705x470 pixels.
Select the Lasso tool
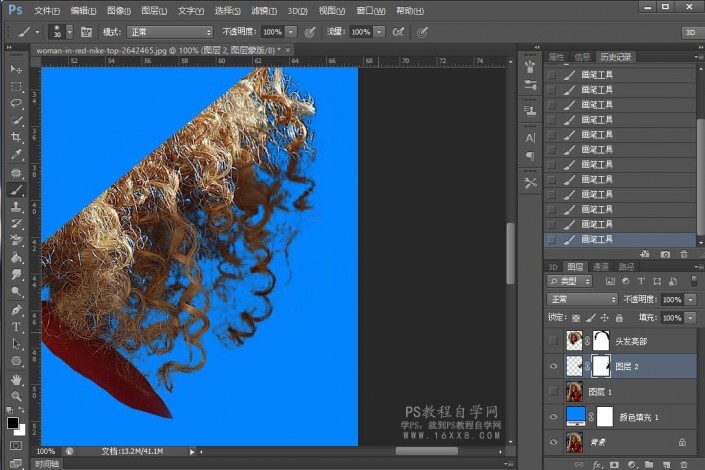16,102
